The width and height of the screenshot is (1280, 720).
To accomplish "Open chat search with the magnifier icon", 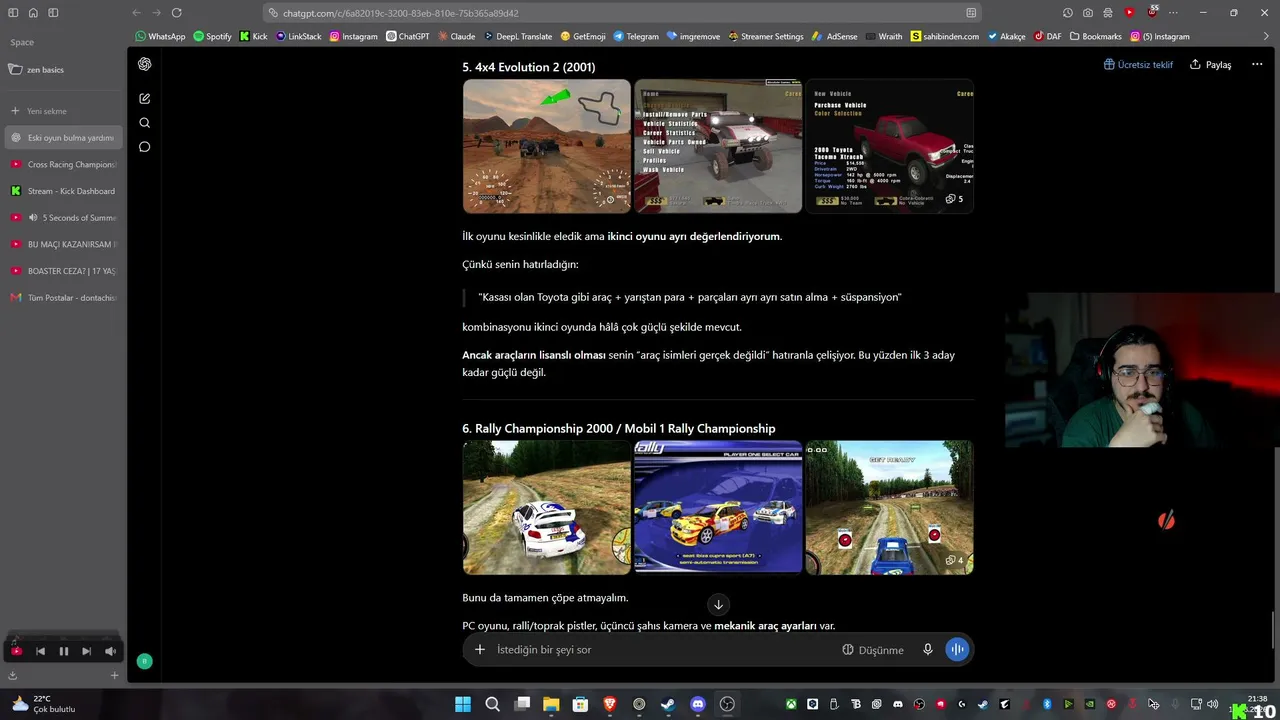I will (x=145, y=123).
